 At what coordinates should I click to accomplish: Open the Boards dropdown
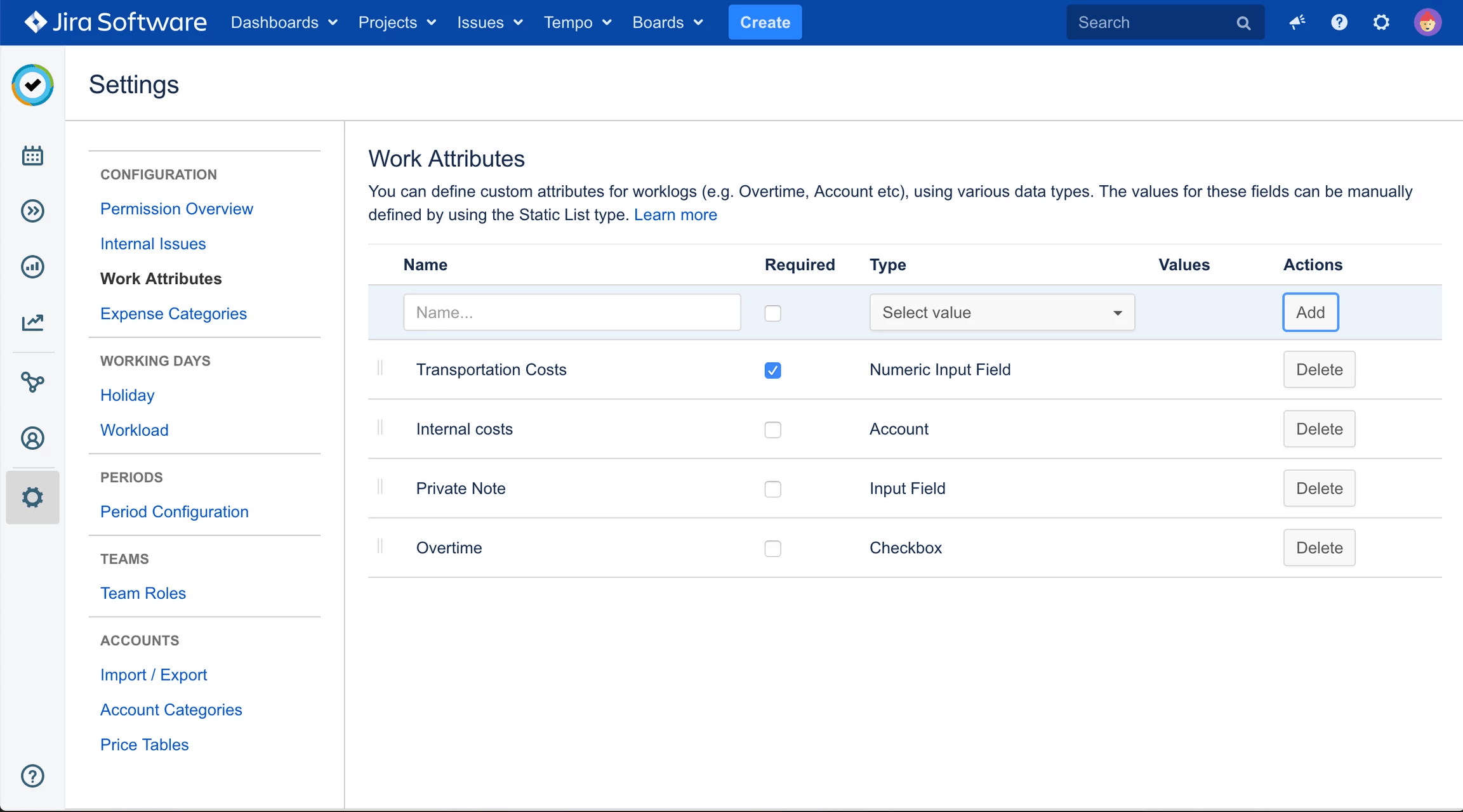pyautogui.click(x=668, y=22)
